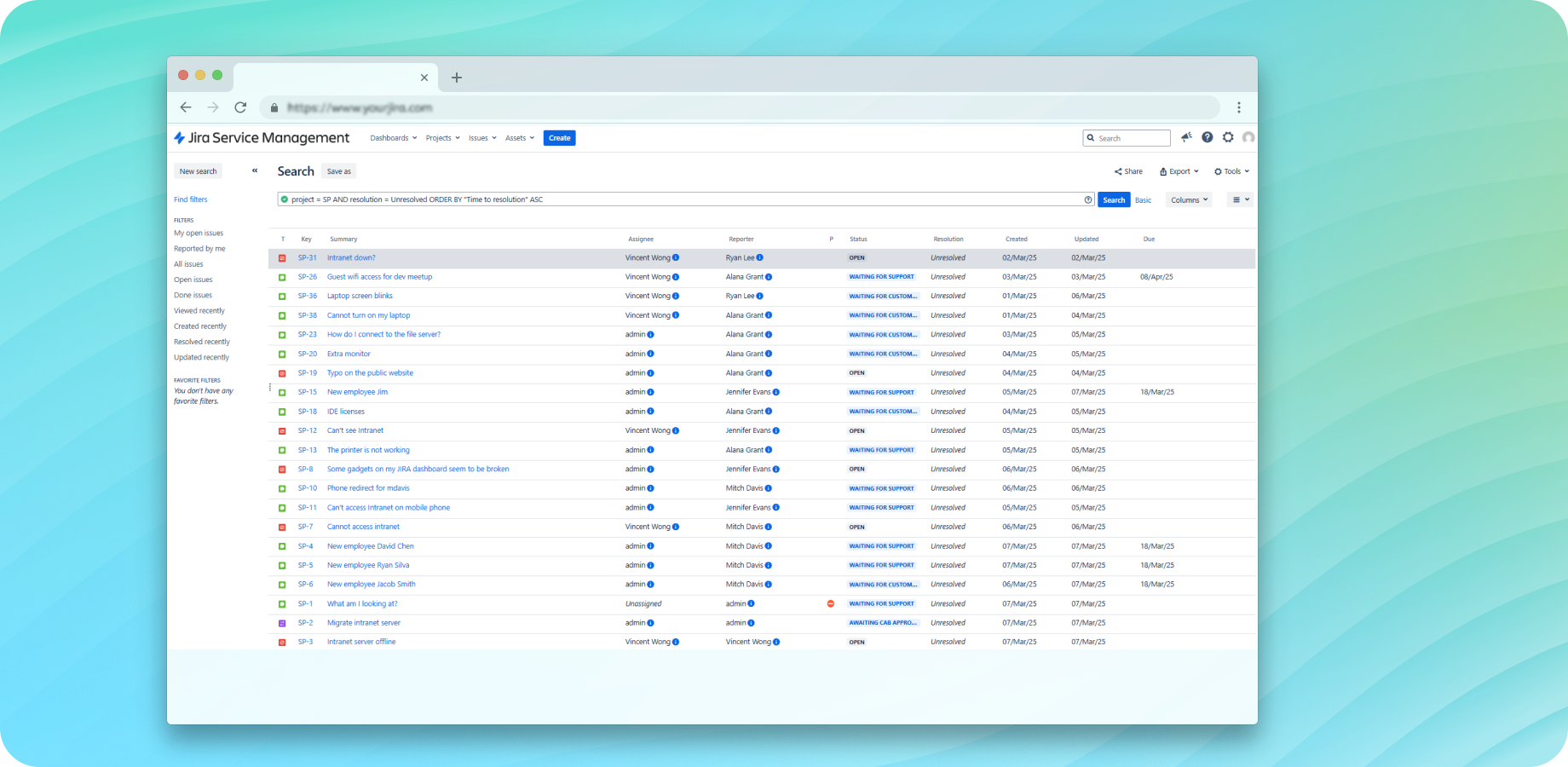This screenshot has width=1568, height=767.
Task: Select the Created recently filter
Action: 200,326
